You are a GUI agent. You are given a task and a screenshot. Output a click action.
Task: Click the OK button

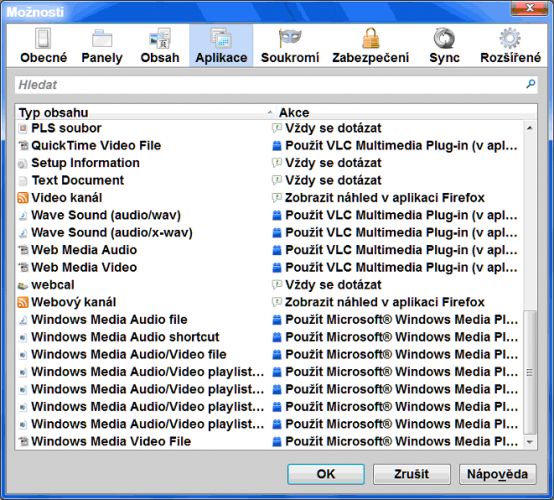pos(326,474)
